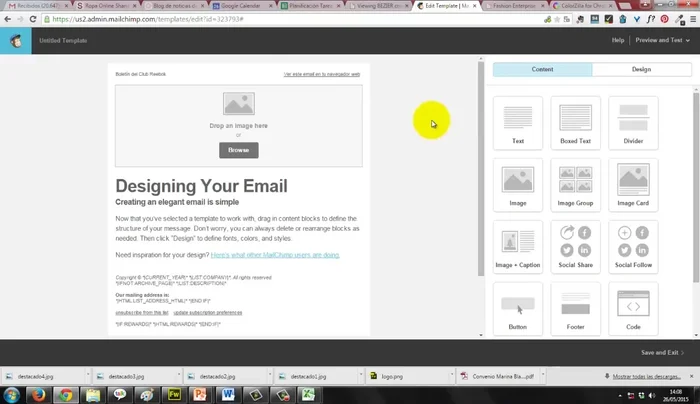Show hidden system tray icons
700x404 pixels.
[x=620, y=396]
